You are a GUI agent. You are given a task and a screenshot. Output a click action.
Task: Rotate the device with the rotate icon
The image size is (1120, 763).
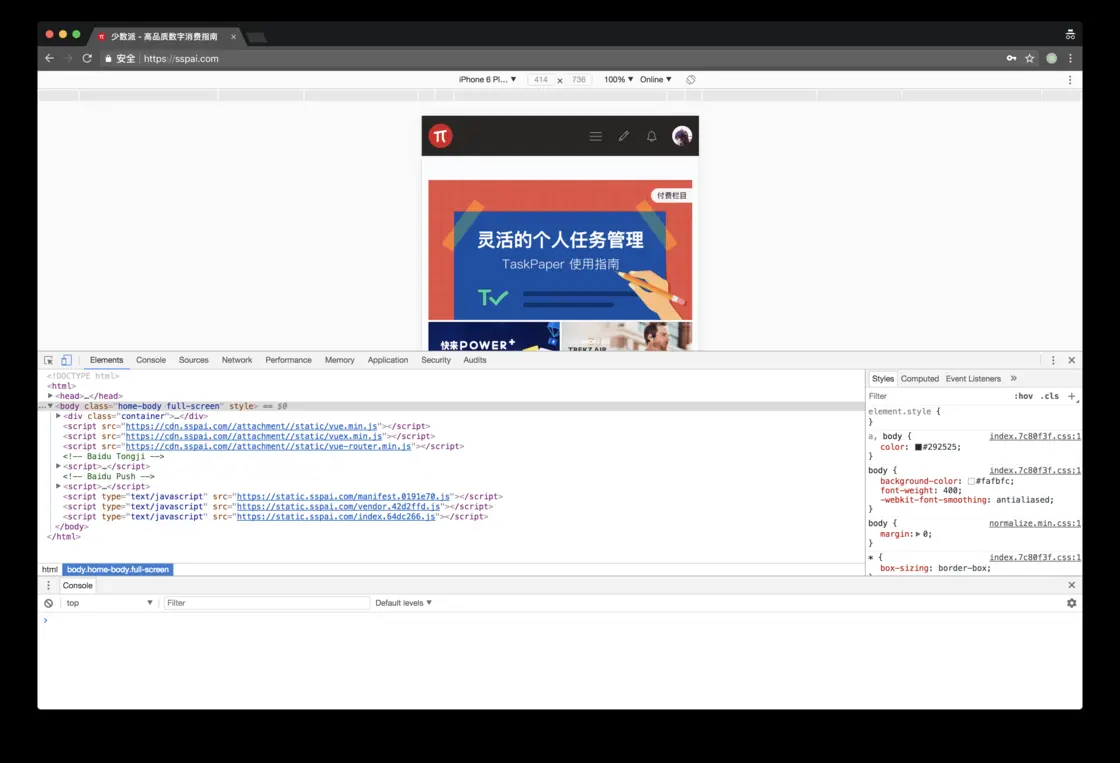691,79
